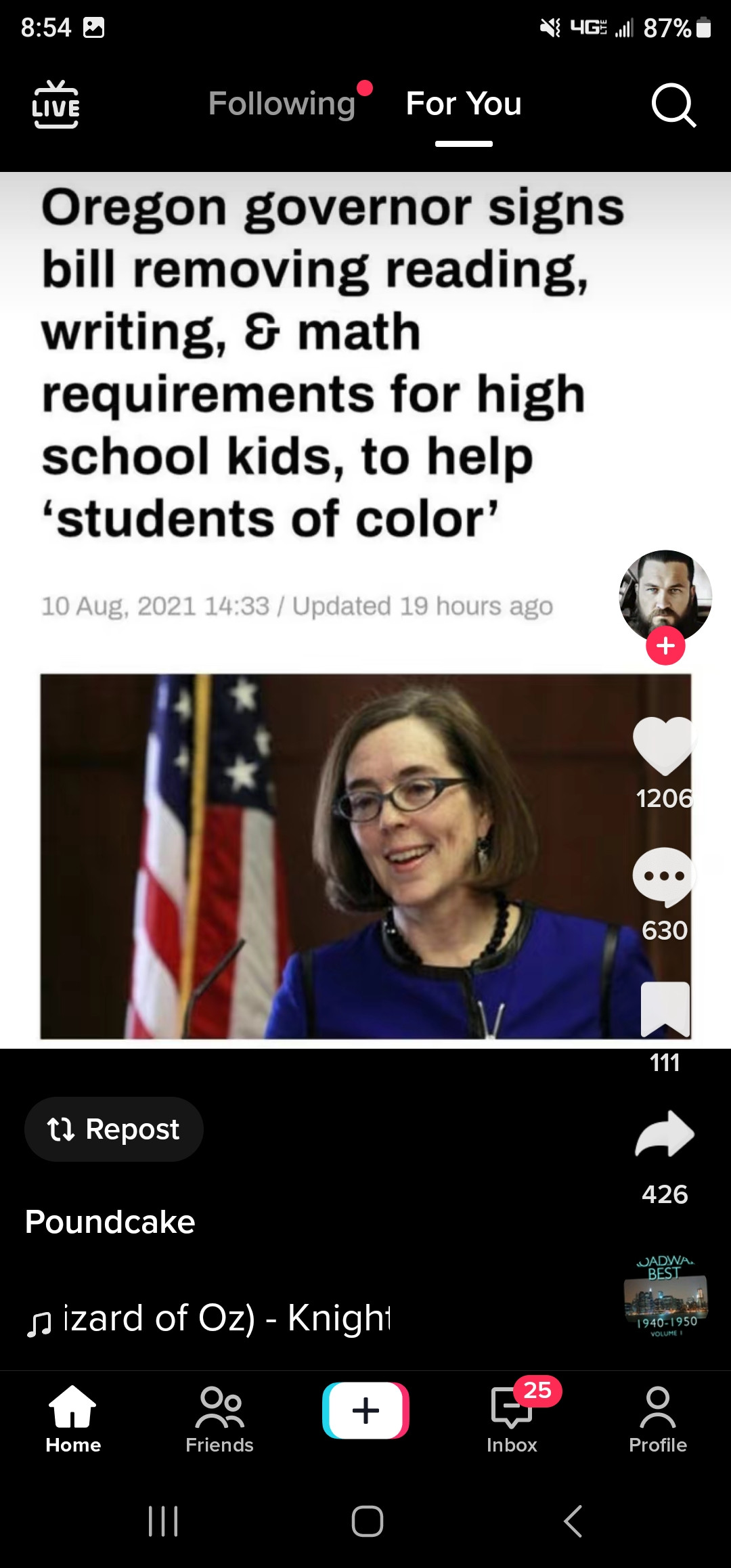The image size is (731, 1568).
Task: Switch to the Following tab
Action: pyautogui.click(x=282, y=104)
